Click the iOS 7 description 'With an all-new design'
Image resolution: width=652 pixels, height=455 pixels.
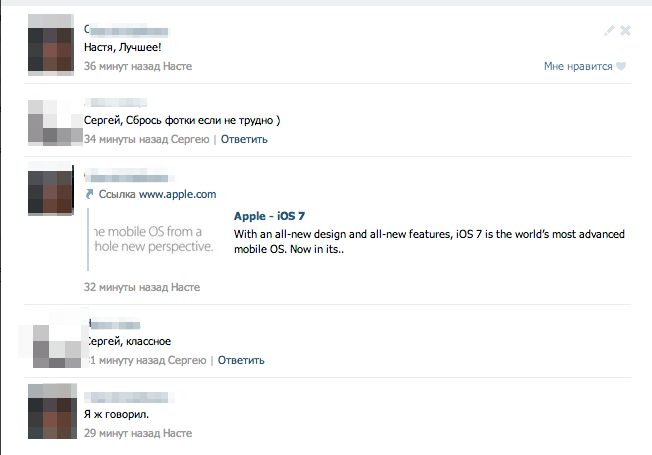tap(429, 242)
